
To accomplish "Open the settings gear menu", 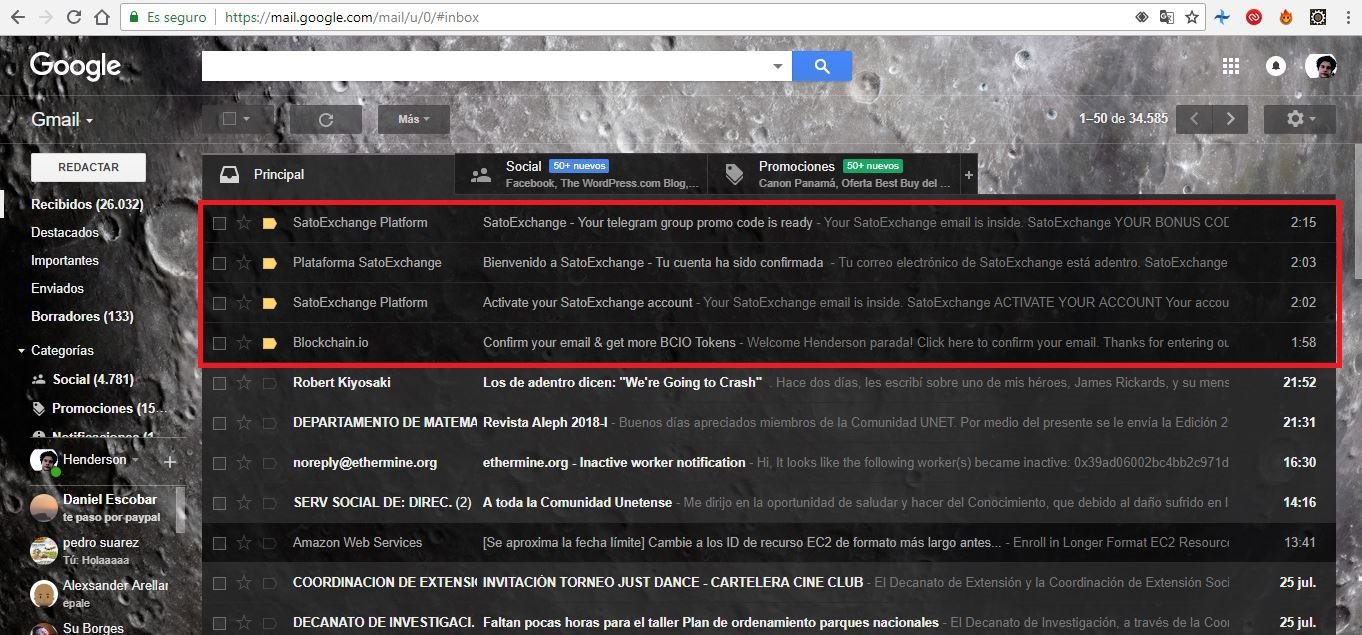I will pos(1300,119).
